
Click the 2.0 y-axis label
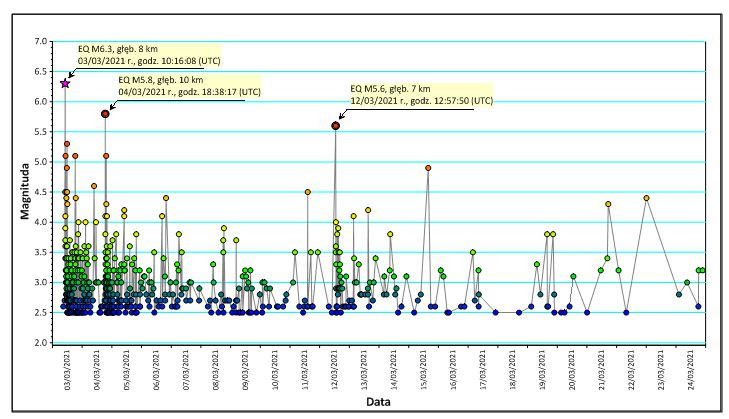pos(41,343)
